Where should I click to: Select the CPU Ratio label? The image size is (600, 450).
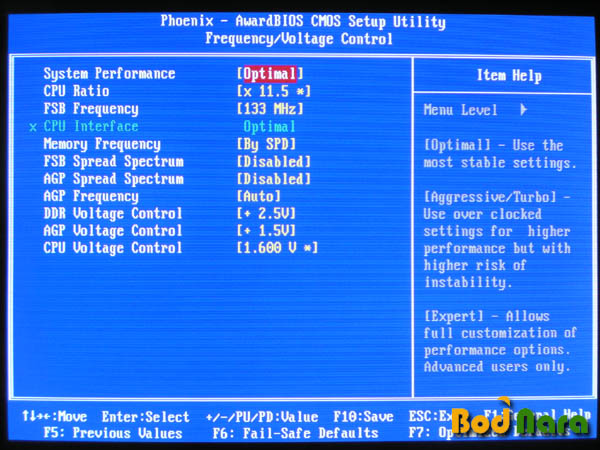(76, 91)
